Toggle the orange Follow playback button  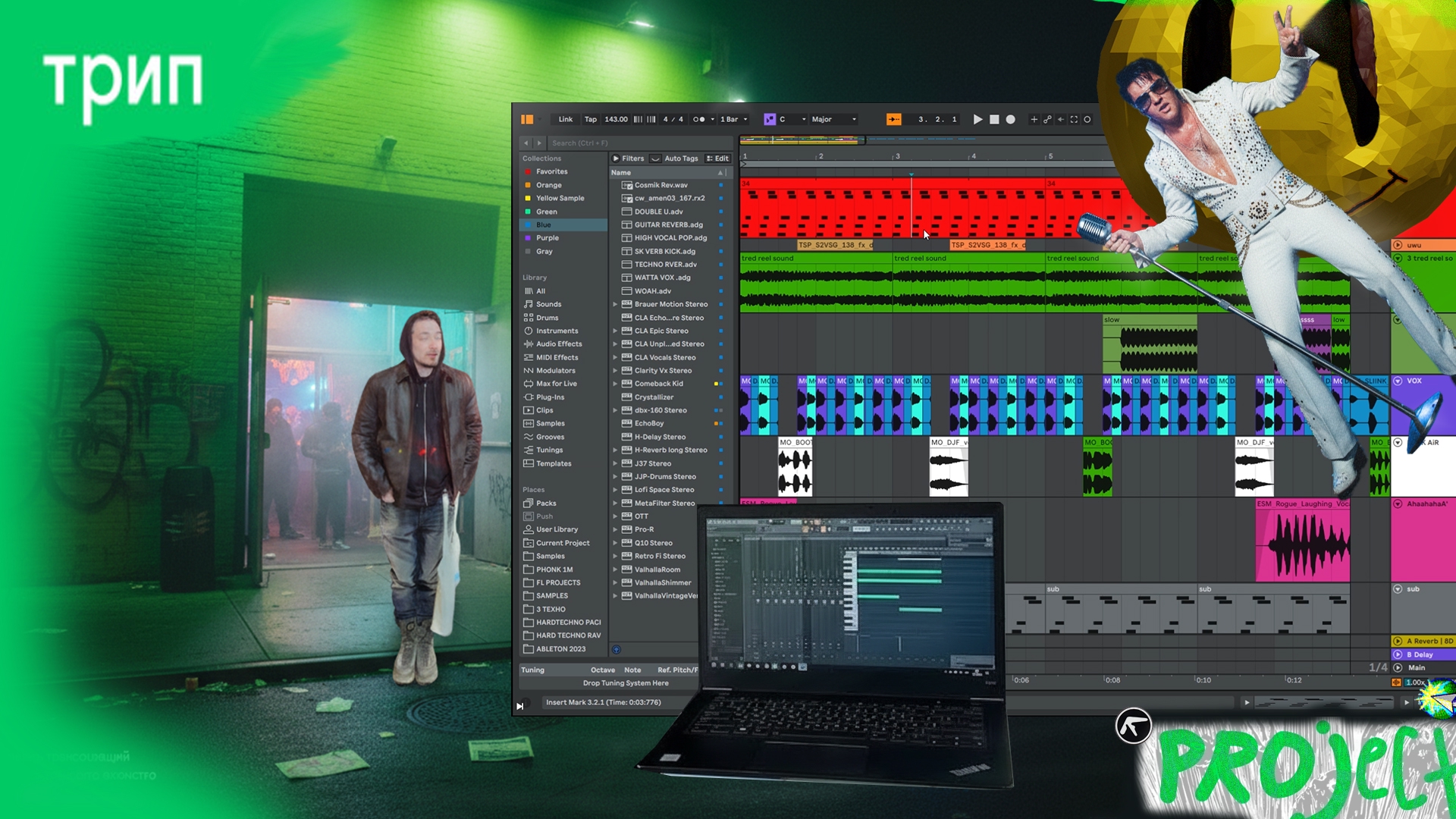click(893, 119)
